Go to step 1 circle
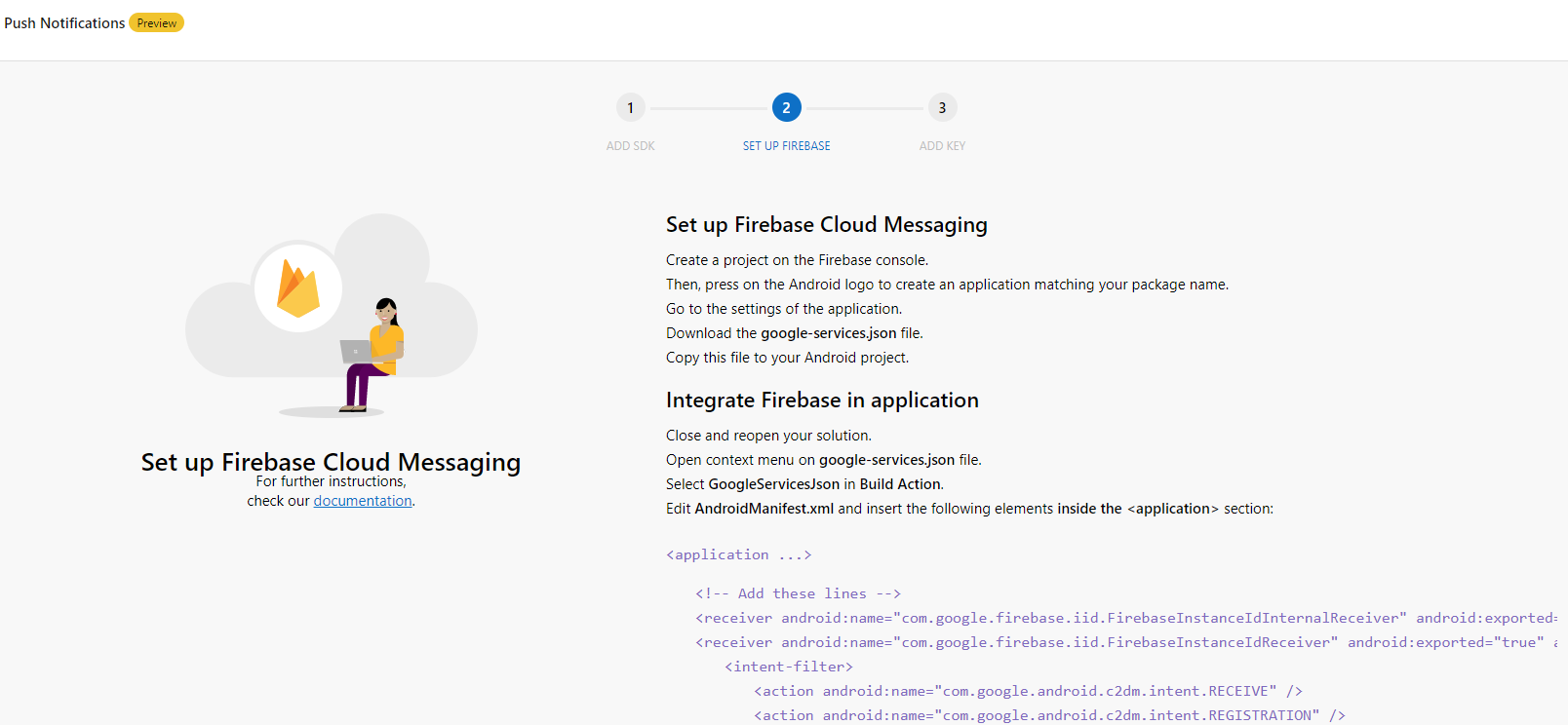 [630, 107]
